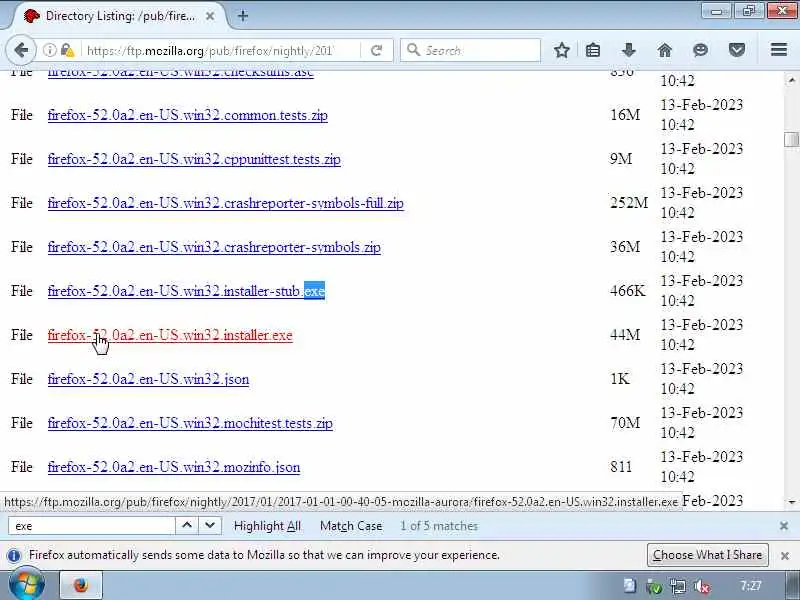Open the Firefox hamburger menu

click(x=779, y=50)
